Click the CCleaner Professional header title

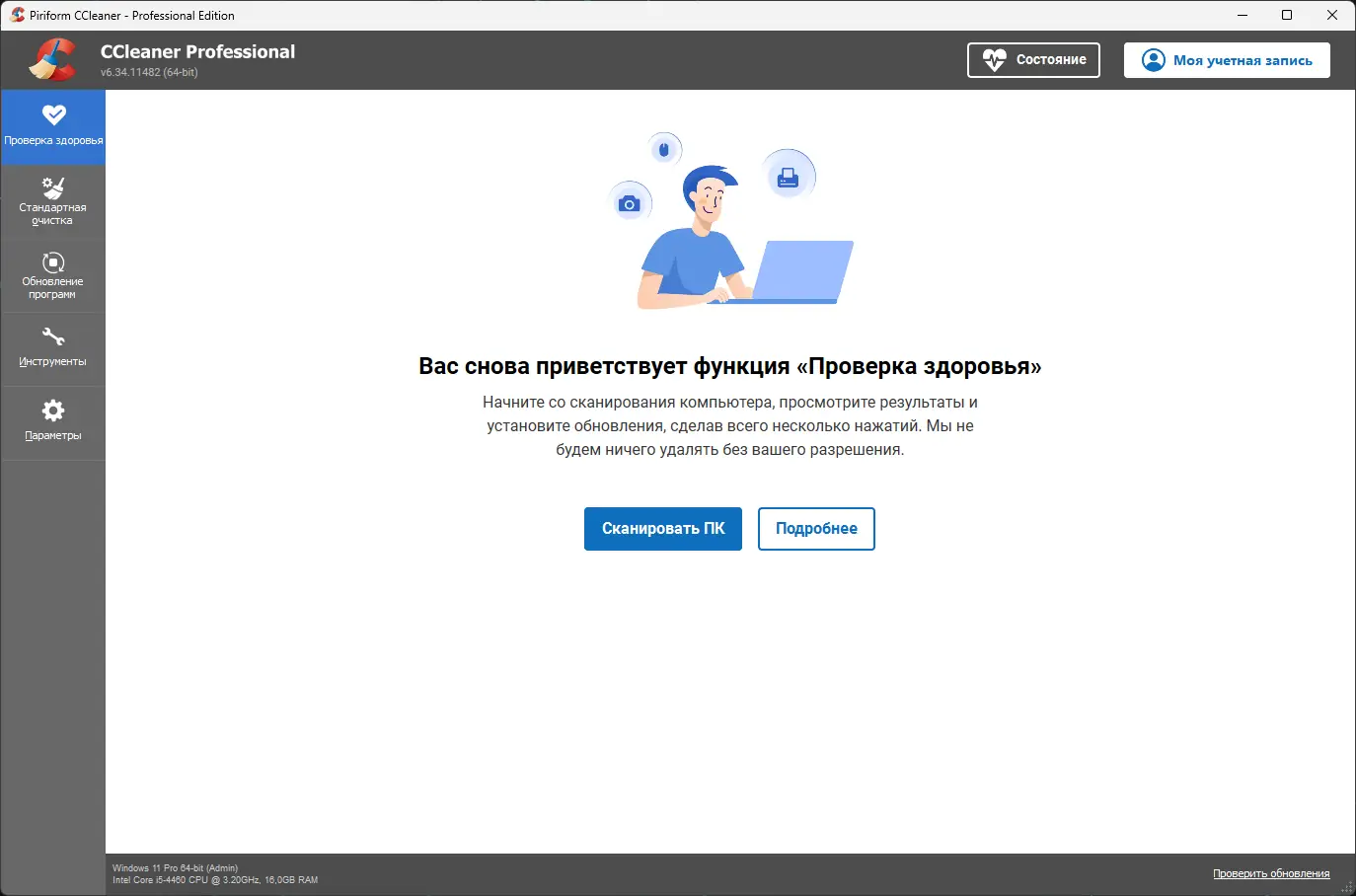click(x=197, y=52)
